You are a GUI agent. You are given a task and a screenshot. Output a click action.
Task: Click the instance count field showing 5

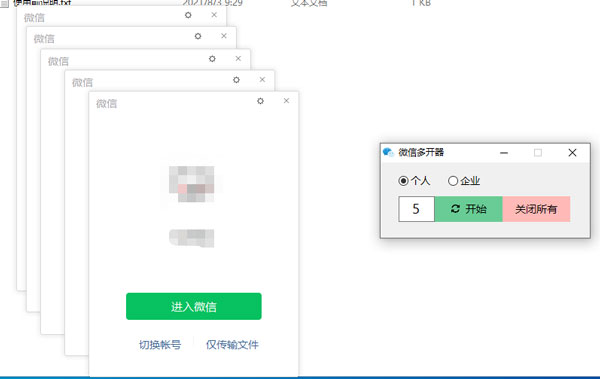tap(416, 209)
